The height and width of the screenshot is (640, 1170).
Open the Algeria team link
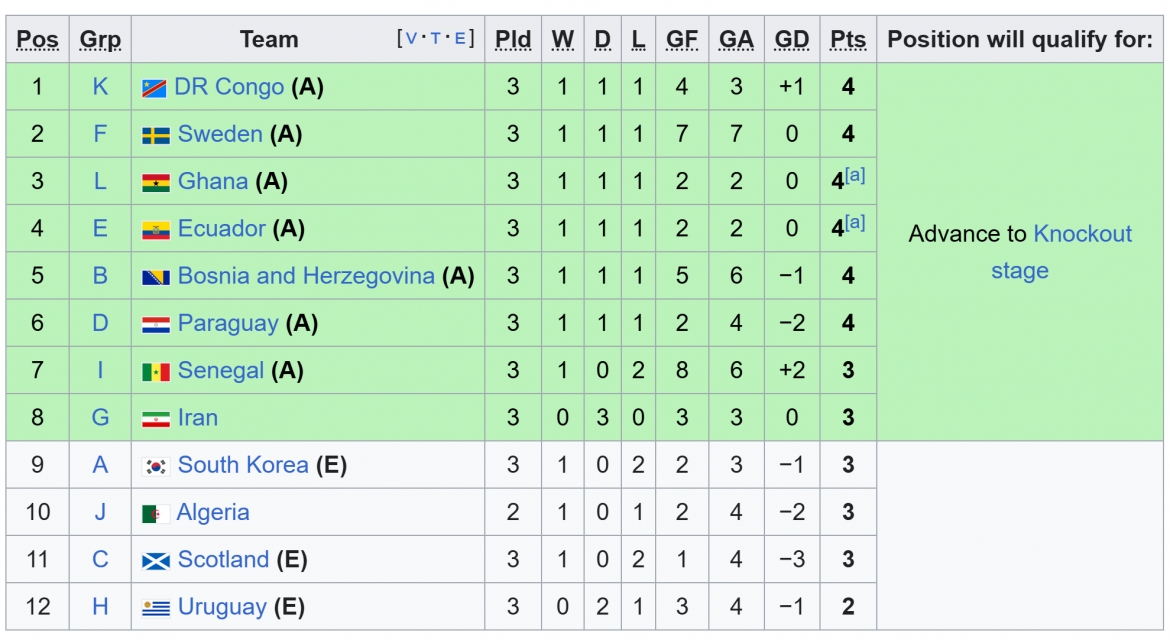213,512
